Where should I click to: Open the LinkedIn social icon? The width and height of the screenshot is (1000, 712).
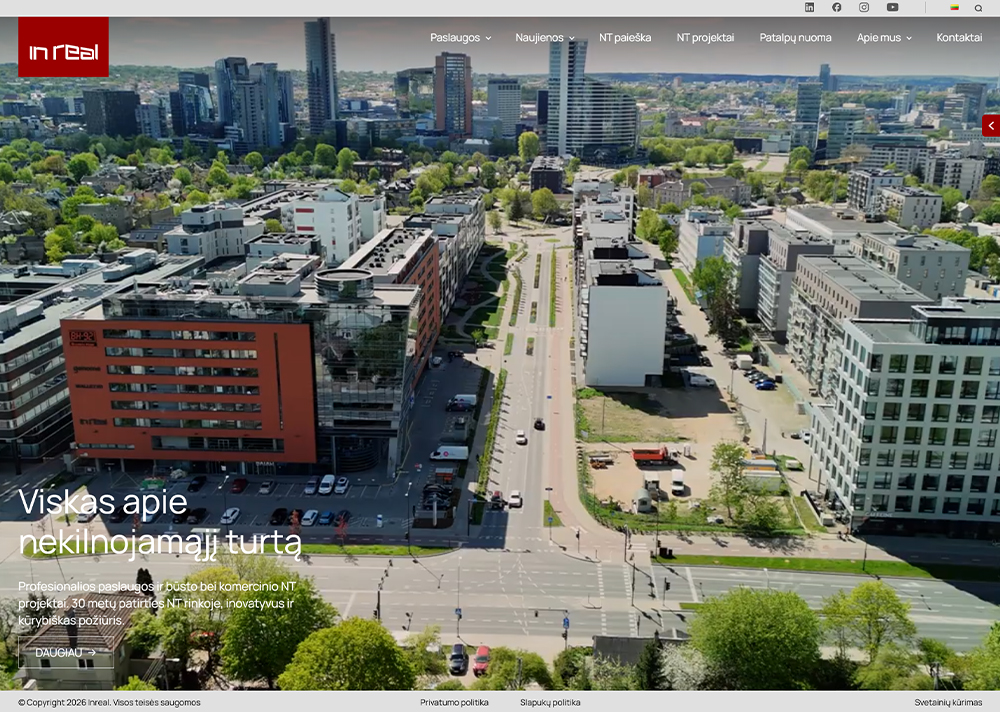809,7
